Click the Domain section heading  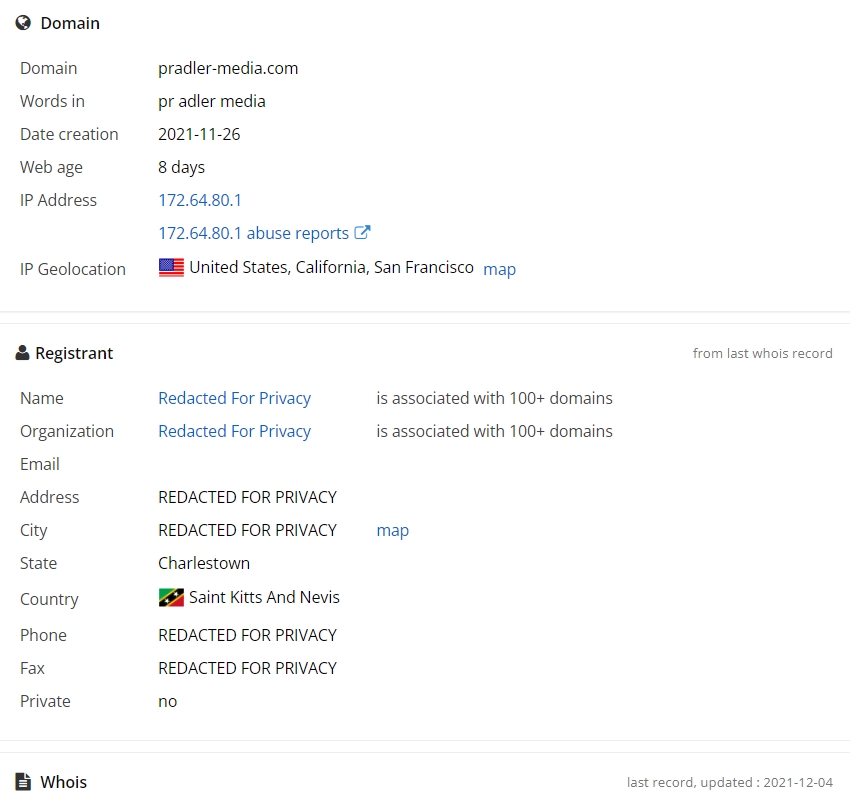[x=70, y=23]
